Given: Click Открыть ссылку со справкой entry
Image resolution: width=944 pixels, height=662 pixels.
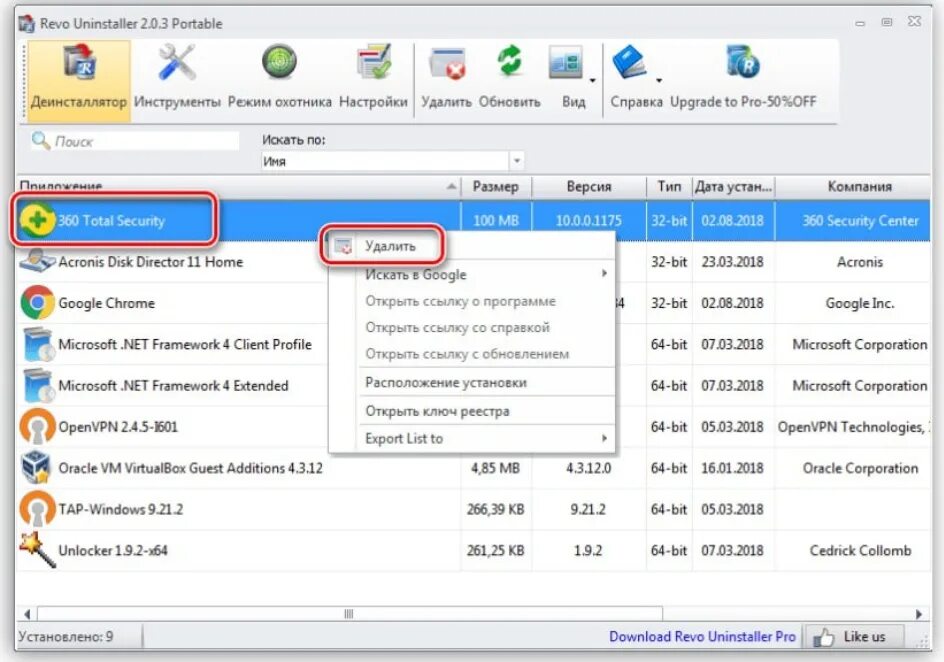Looking at the screenshot, I should pos(471,327).
